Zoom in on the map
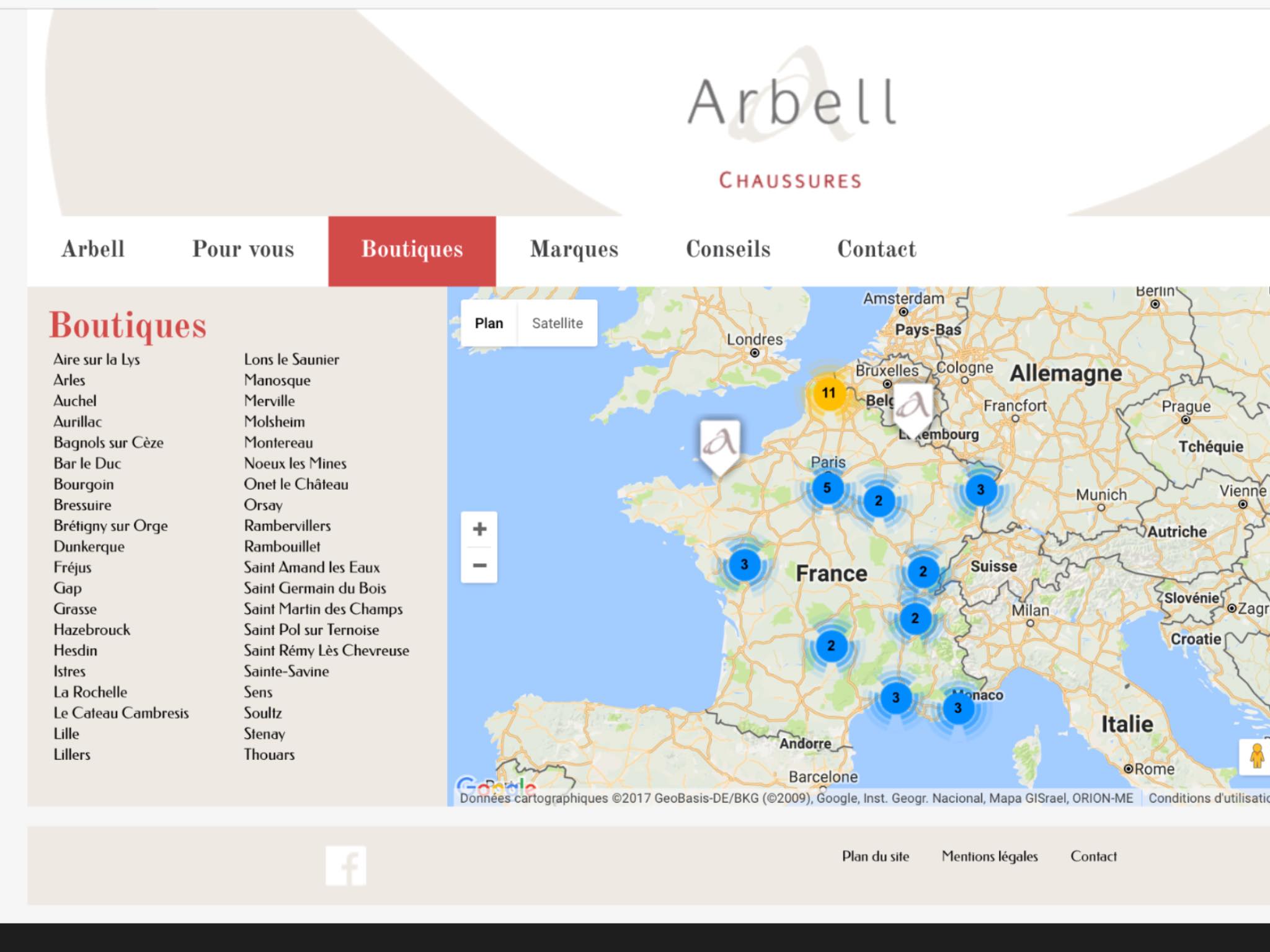Viewport: 1270px width, 952px height. pos(479,529)
